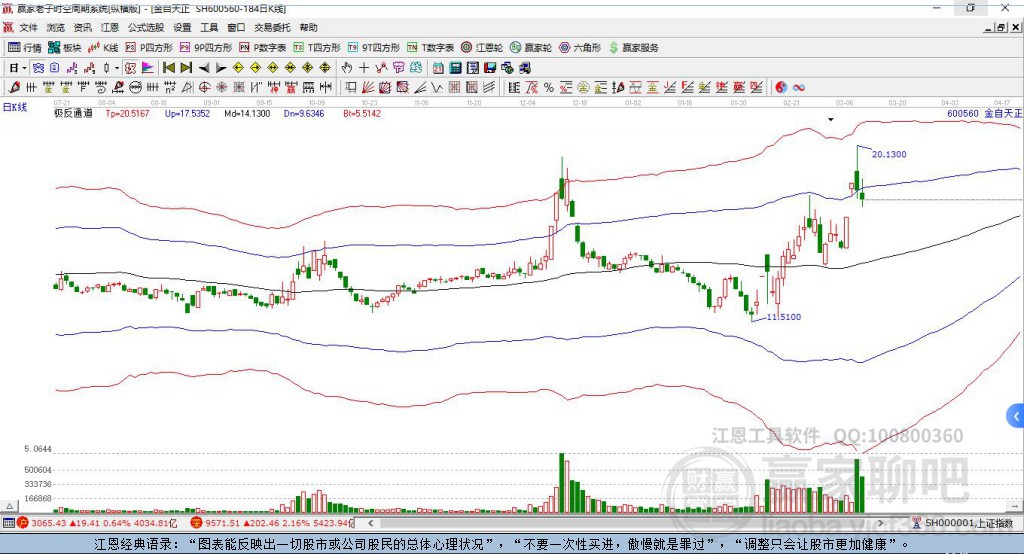Viewport: 1024px width, 554px height.
Task: Click the colorful flag icon
Action: pos(148,68)
